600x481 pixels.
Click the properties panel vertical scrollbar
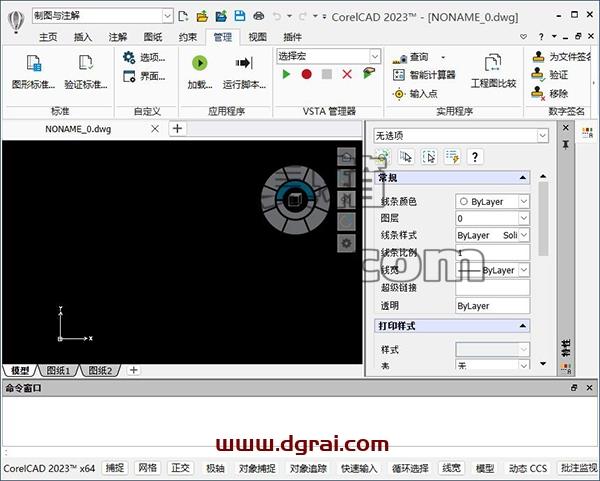tap(543, 218)
